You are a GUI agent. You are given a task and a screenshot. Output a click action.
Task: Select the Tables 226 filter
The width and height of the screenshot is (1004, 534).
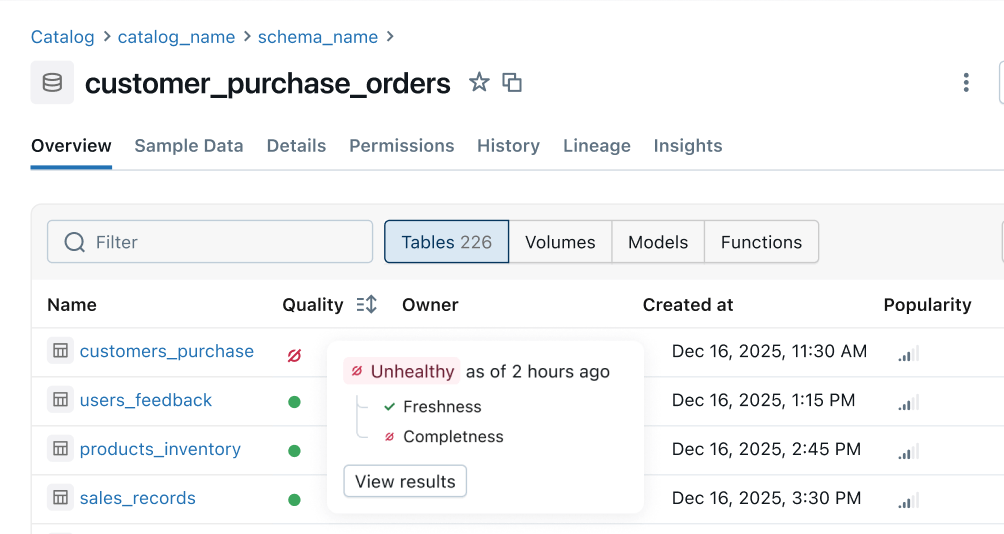(446, 242)
